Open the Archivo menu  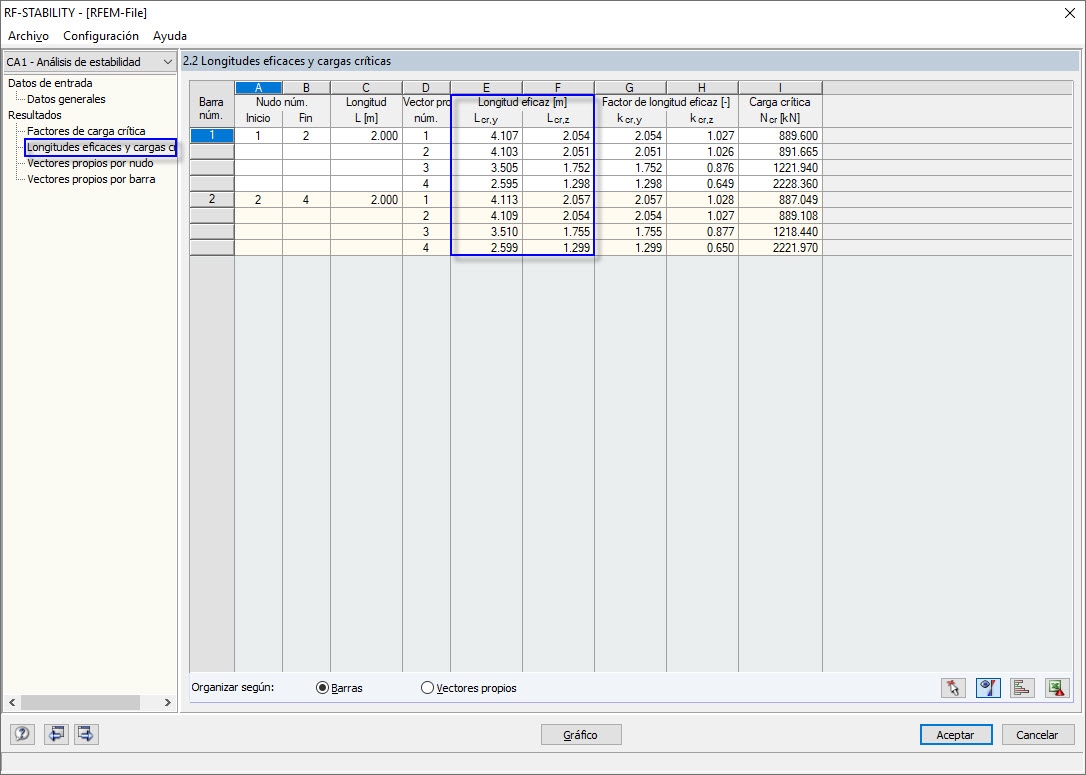coord(27,35)
